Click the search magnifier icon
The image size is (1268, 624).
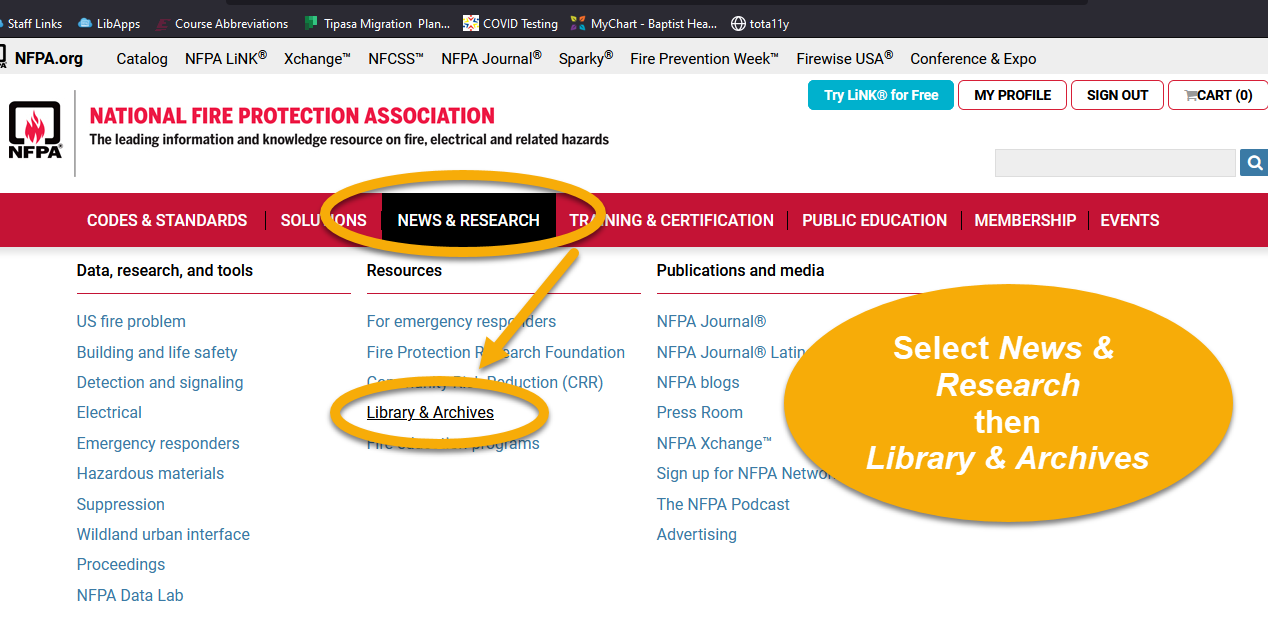tap(1254, 162)
